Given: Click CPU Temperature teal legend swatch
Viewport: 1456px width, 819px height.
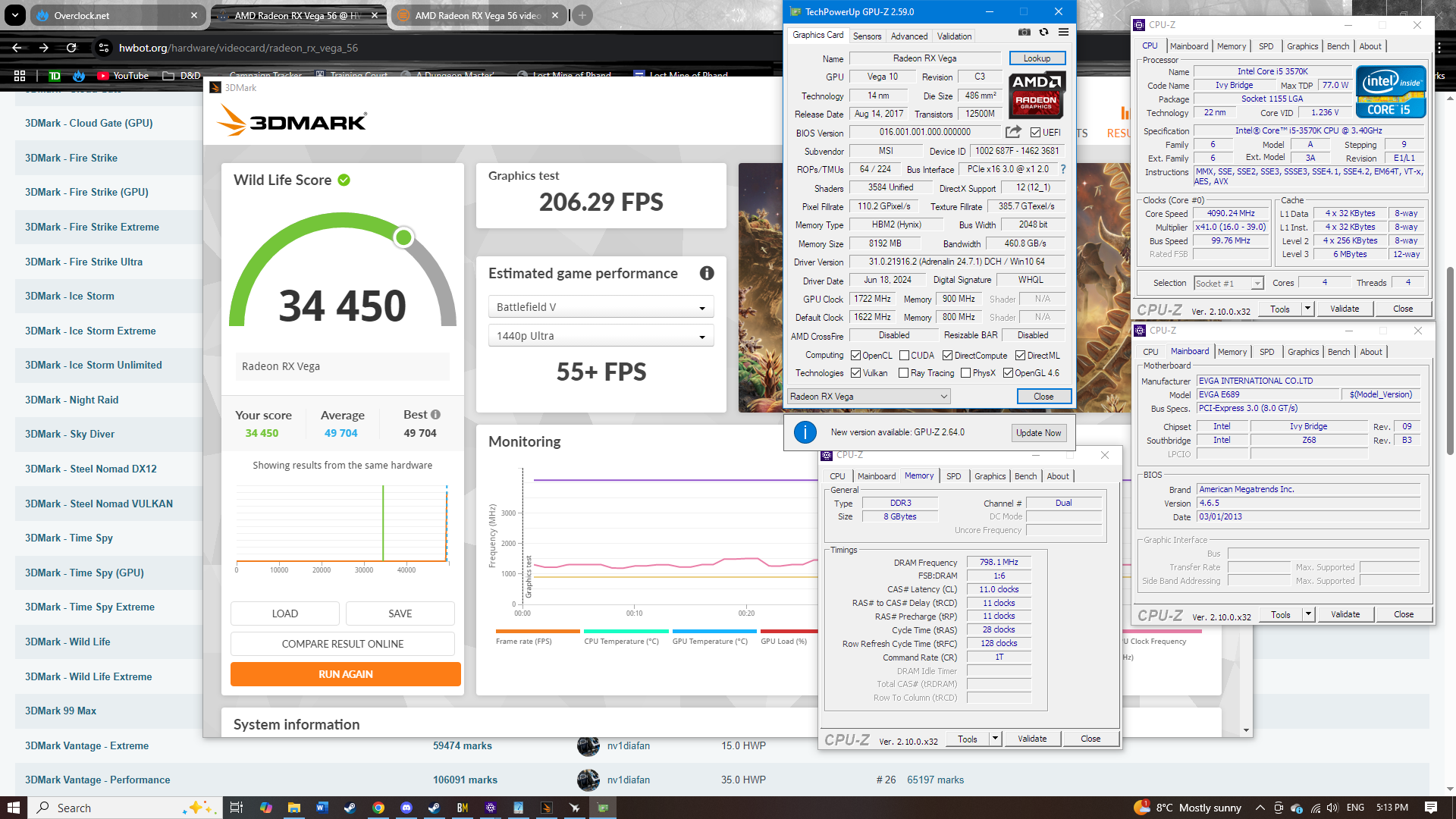Looking at the screenshot, I should pyautogui.click(x=626, y=632).
